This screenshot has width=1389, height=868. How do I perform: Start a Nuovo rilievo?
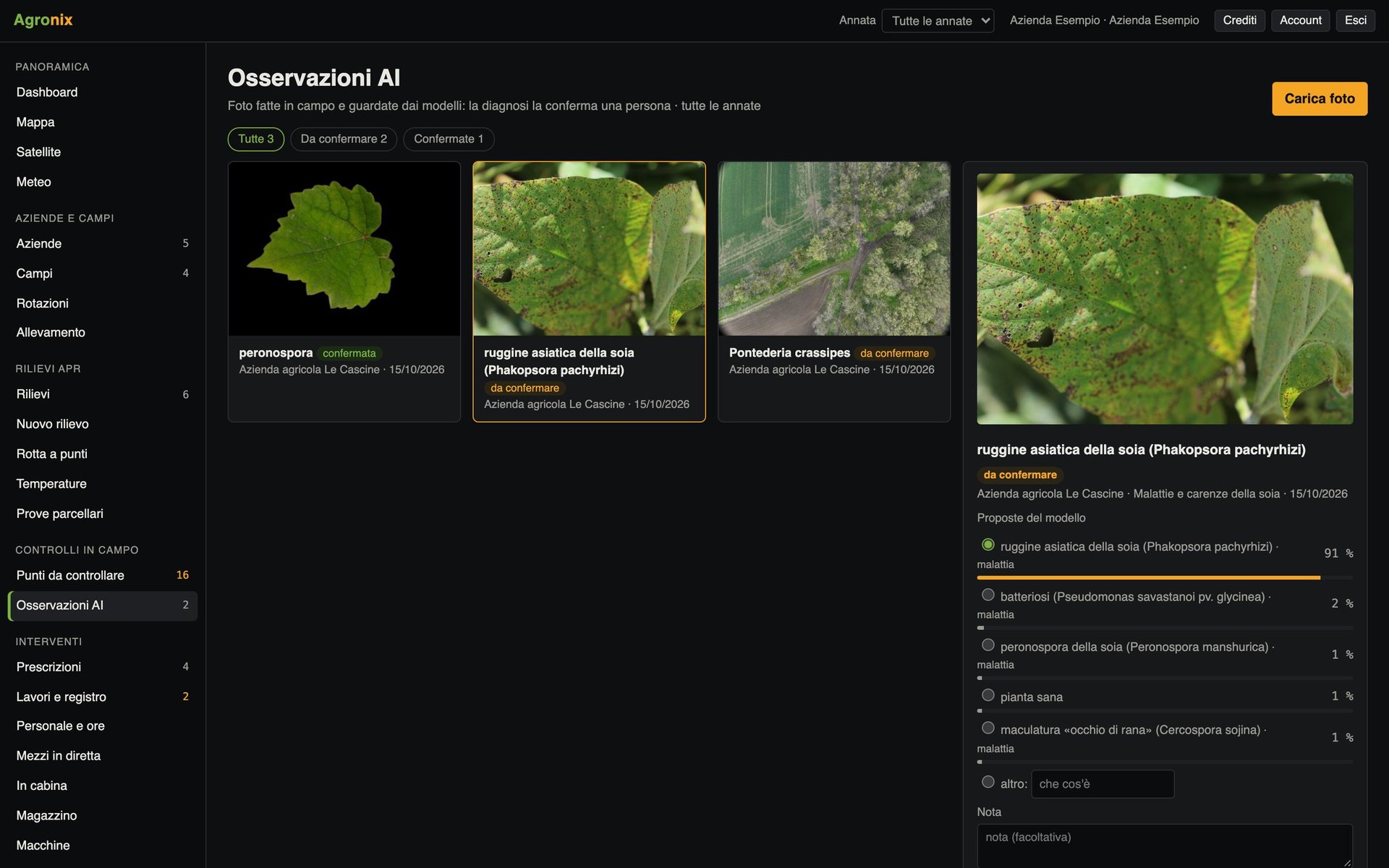point(103,424)
